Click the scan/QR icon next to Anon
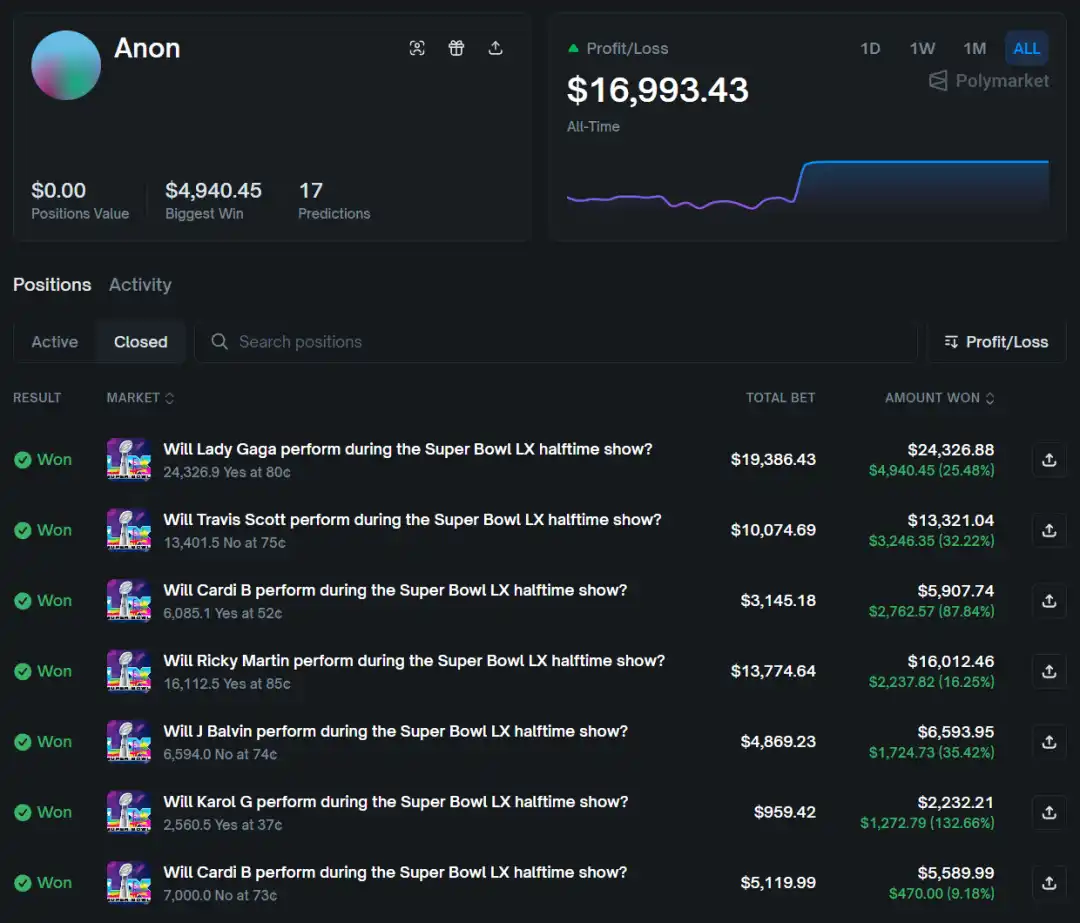The image size is (1080, 923). [x=417, y=48]
